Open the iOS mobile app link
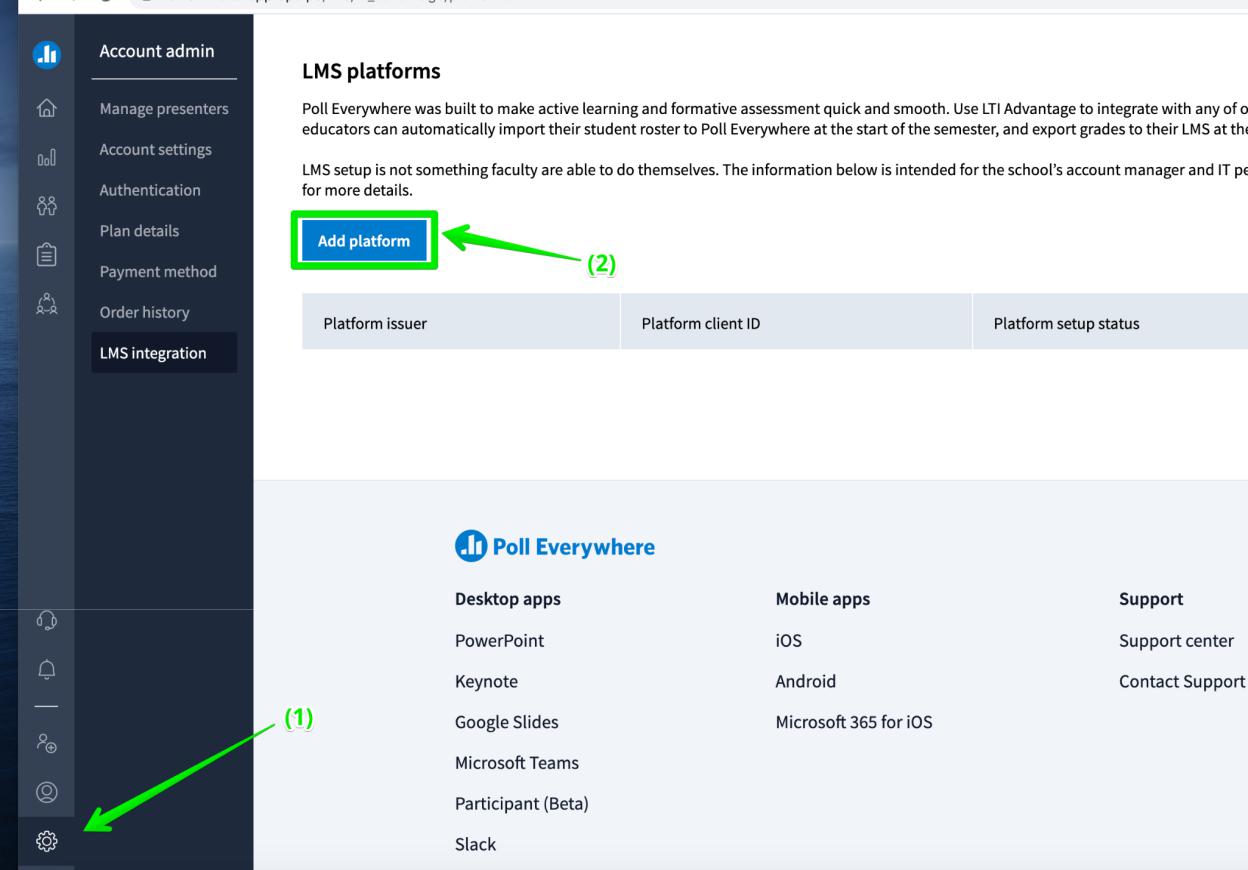The height and width of the screenshot is (870, 1248). click(x=789, y=641)
